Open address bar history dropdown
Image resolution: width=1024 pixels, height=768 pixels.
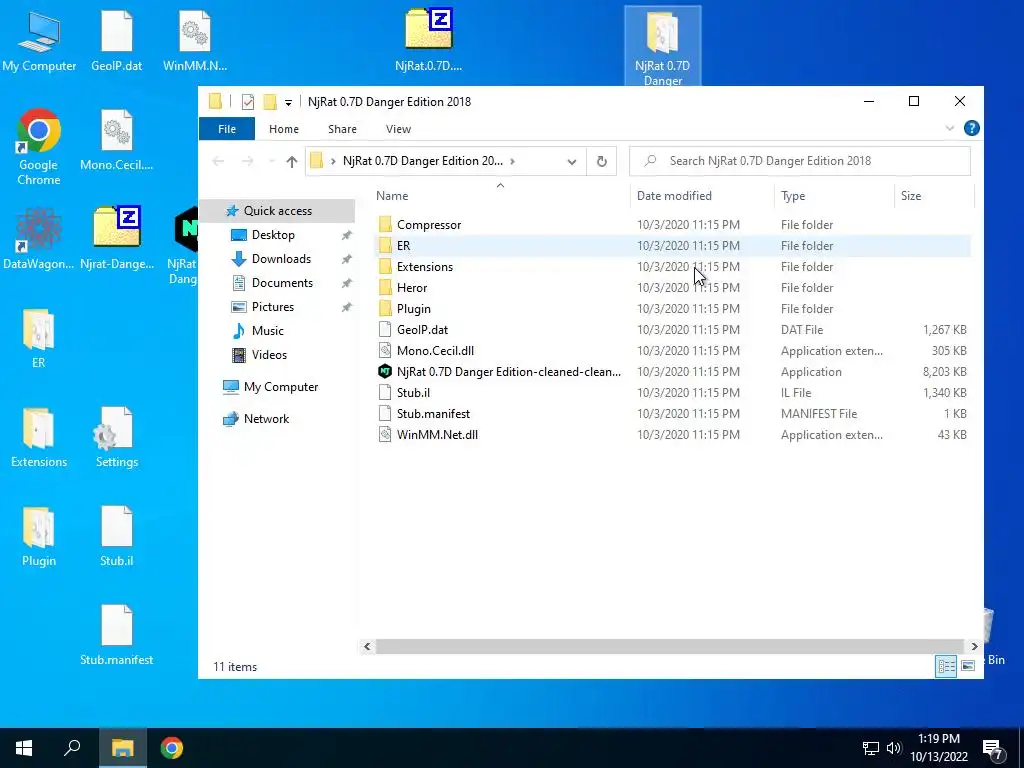click(571, 161)
